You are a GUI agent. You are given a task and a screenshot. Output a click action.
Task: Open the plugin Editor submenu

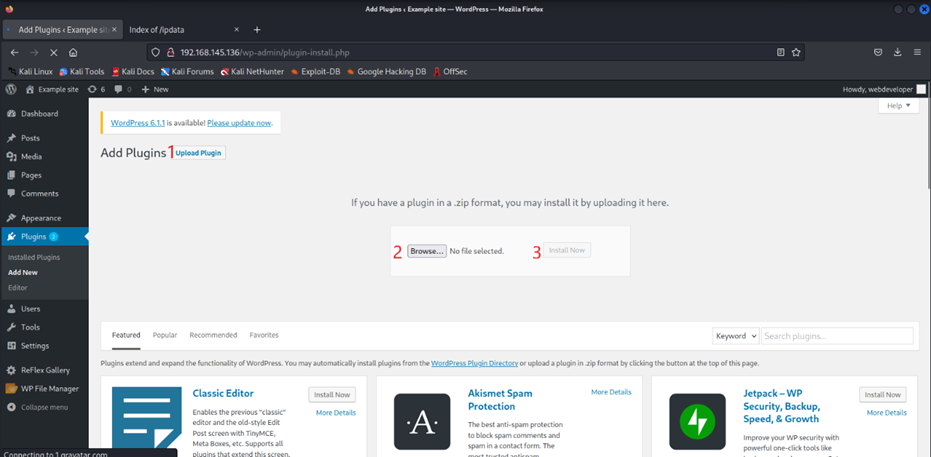point(18,287)
